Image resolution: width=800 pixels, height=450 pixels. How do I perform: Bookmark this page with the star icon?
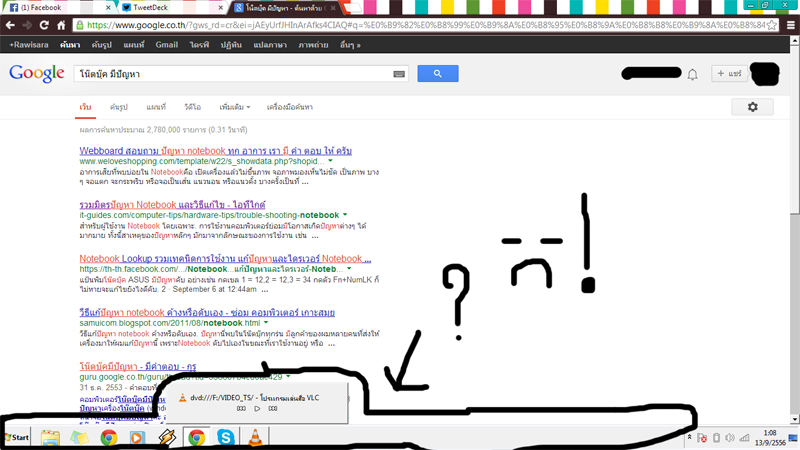tap(772, 25)
